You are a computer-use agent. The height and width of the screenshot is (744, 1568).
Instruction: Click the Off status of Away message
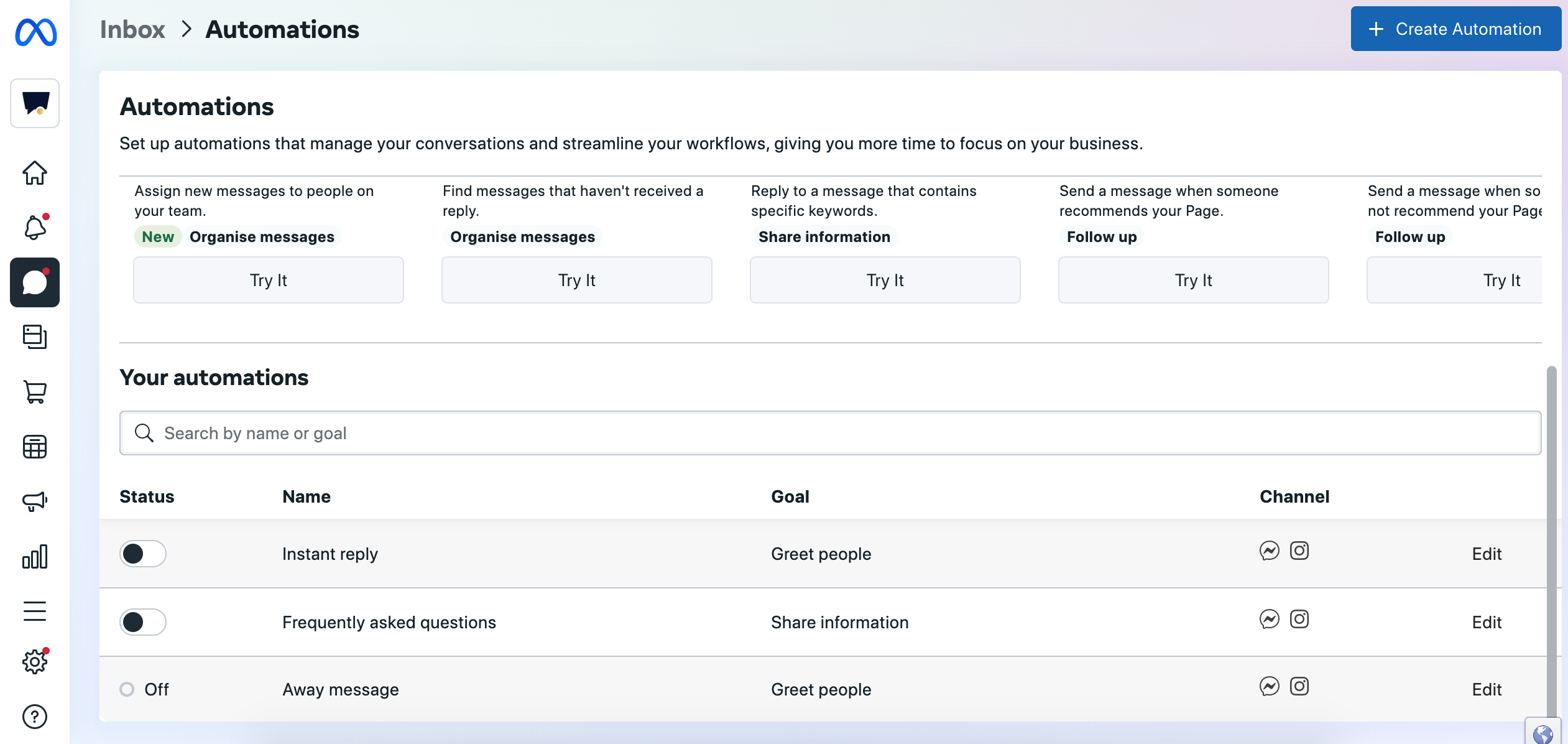tap(144, 689)
